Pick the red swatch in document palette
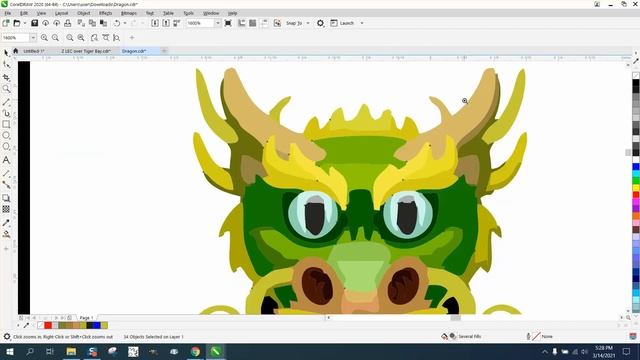640x360 pixels. pos(48,325)
